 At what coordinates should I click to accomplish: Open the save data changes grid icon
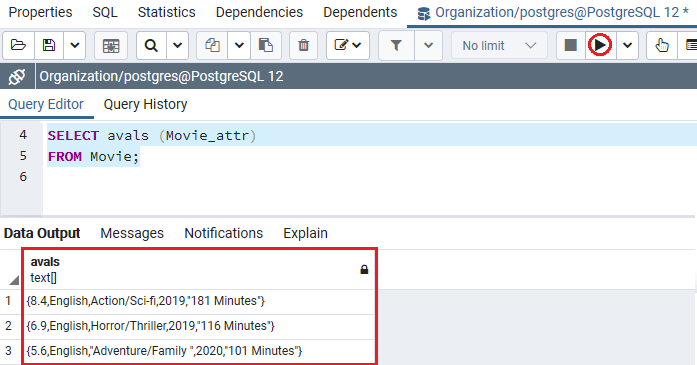(x=111, y=45)
